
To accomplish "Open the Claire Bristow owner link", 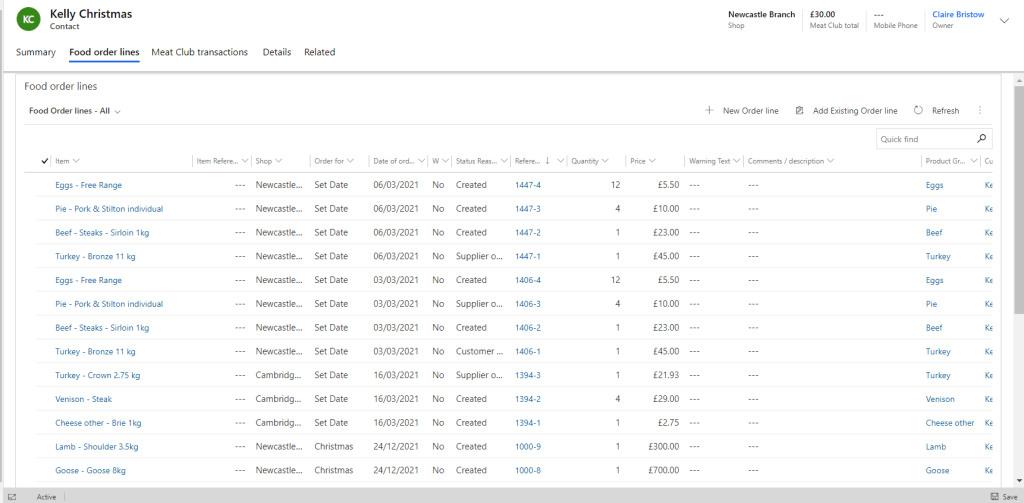I will pos(958,15).
